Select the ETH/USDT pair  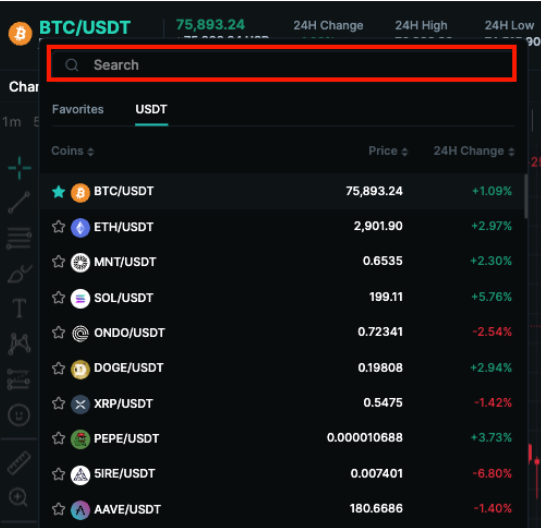pyautogui.click(x=124, y=227)
